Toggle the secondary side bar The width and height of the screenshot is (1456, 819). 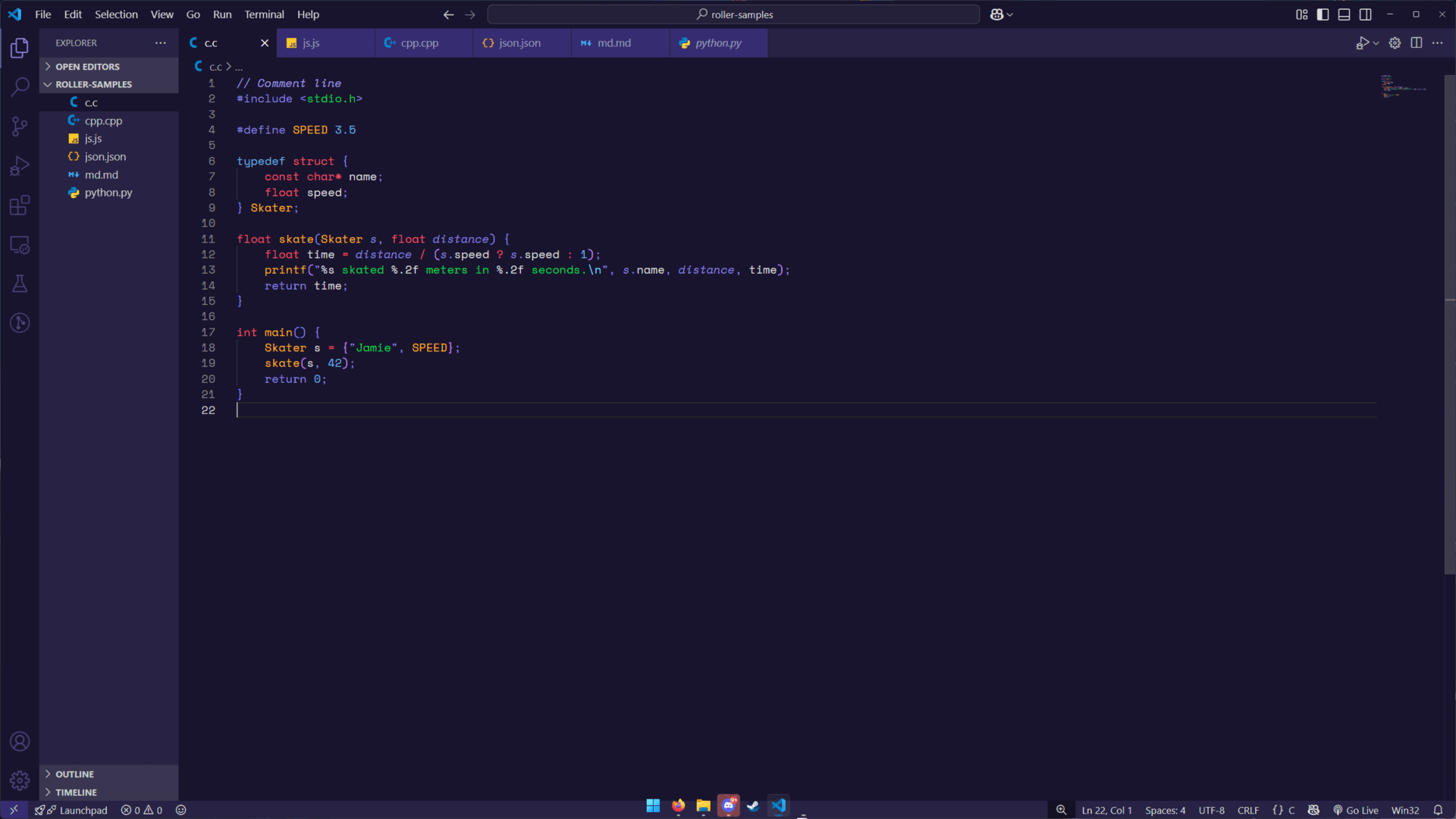pyautogui.click(x=1365, y=14)
